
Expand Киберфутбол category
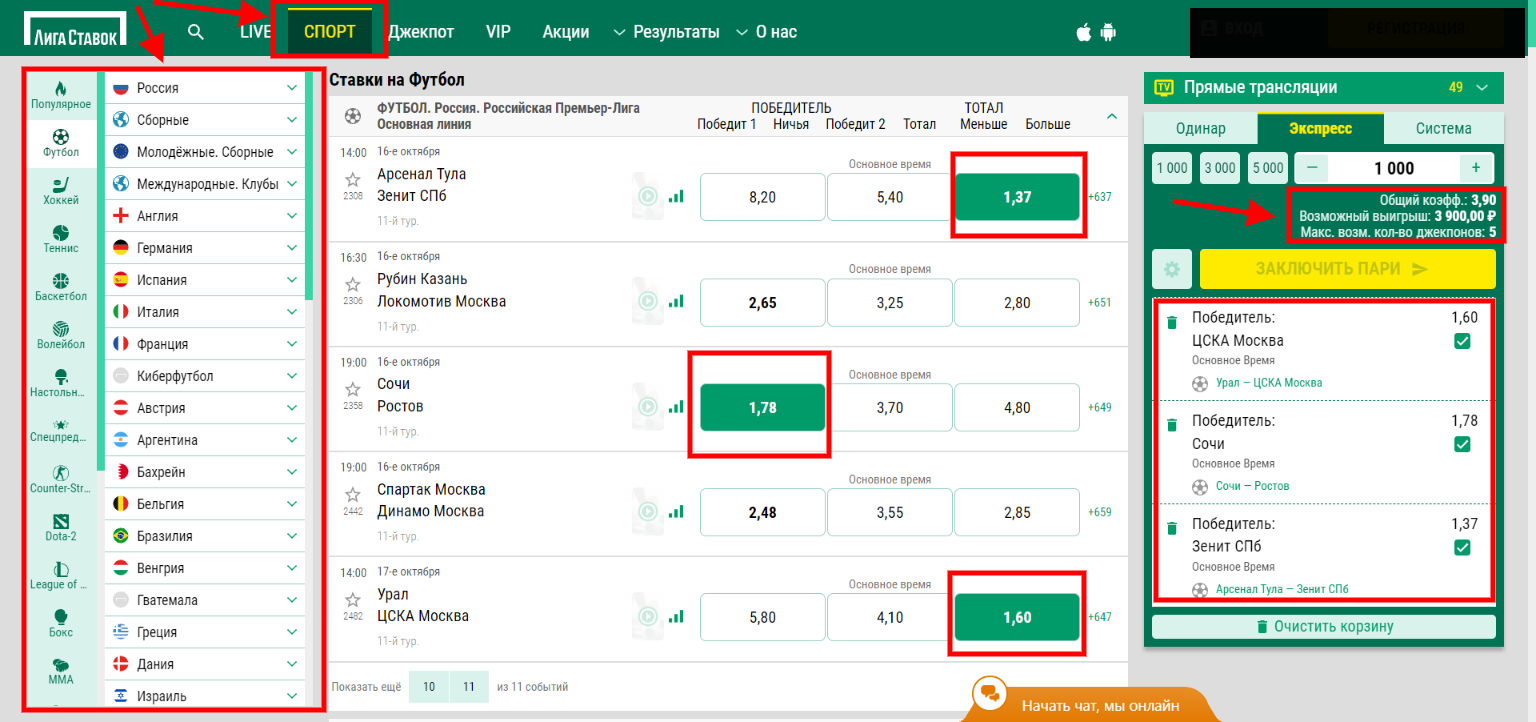pyautogui.click(x=204, y=376)
